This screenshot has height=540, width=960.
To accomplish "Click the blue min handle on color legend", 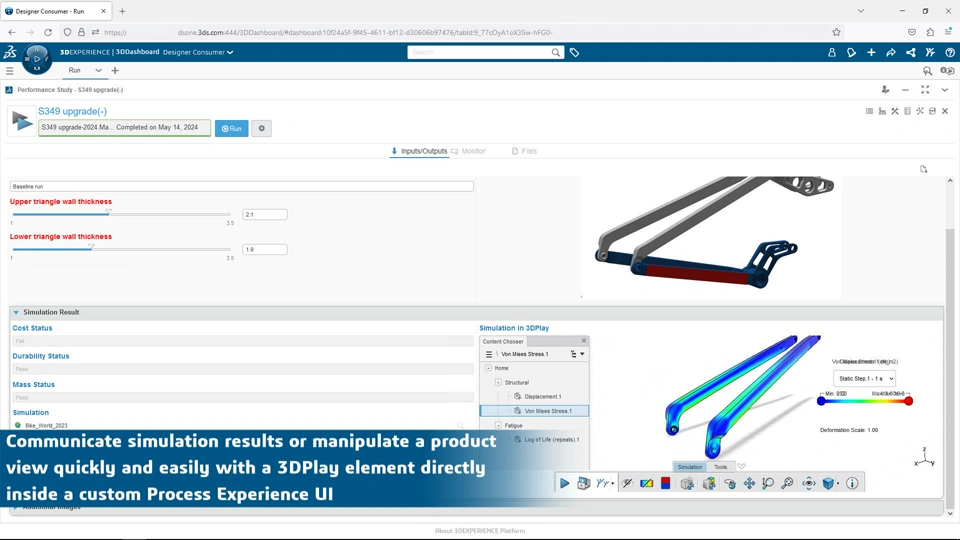I will click(x=821, y=401).
